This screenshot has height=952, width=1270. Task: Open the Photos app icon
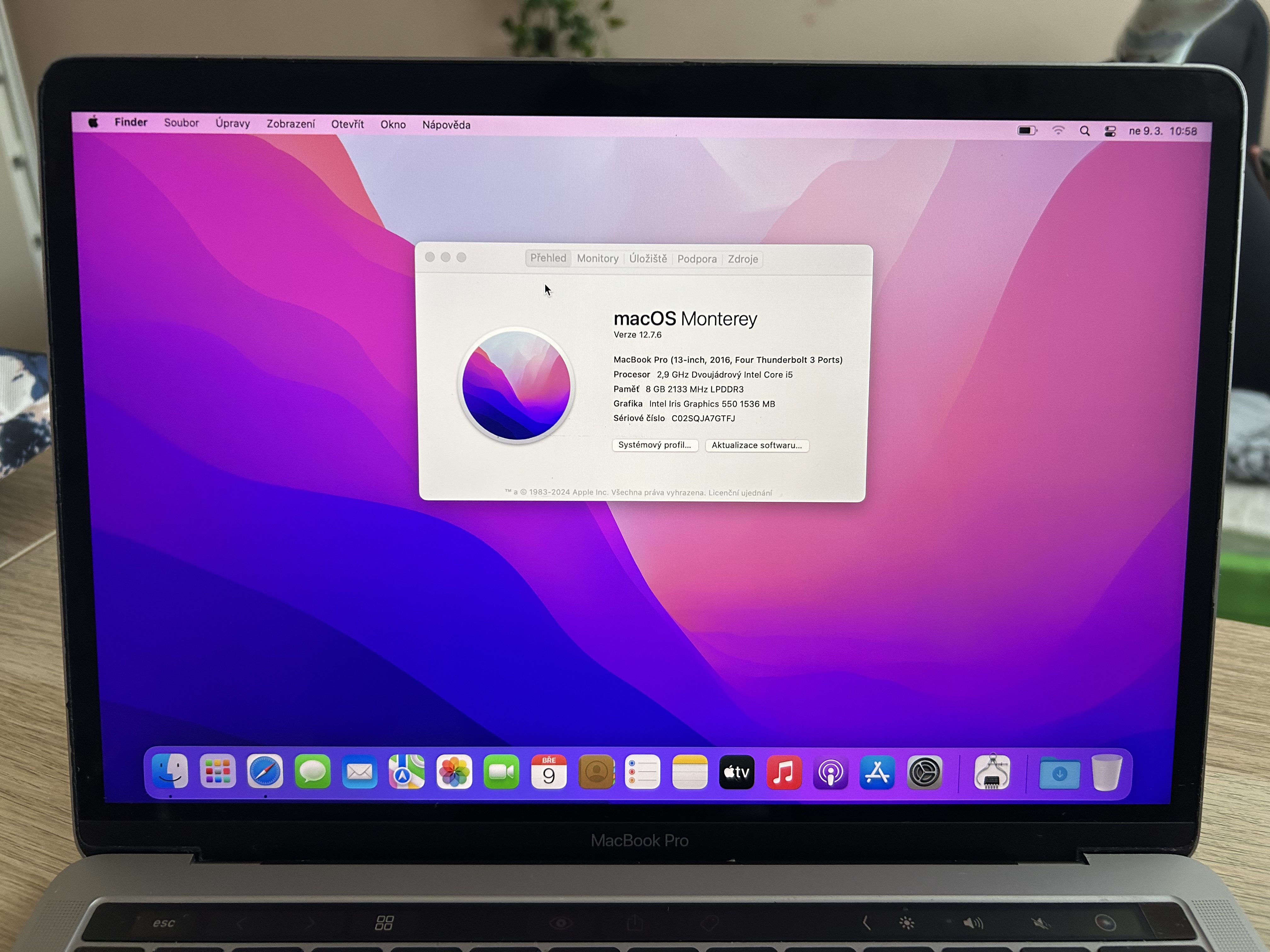pyautogui.click(x=454, y=772)
